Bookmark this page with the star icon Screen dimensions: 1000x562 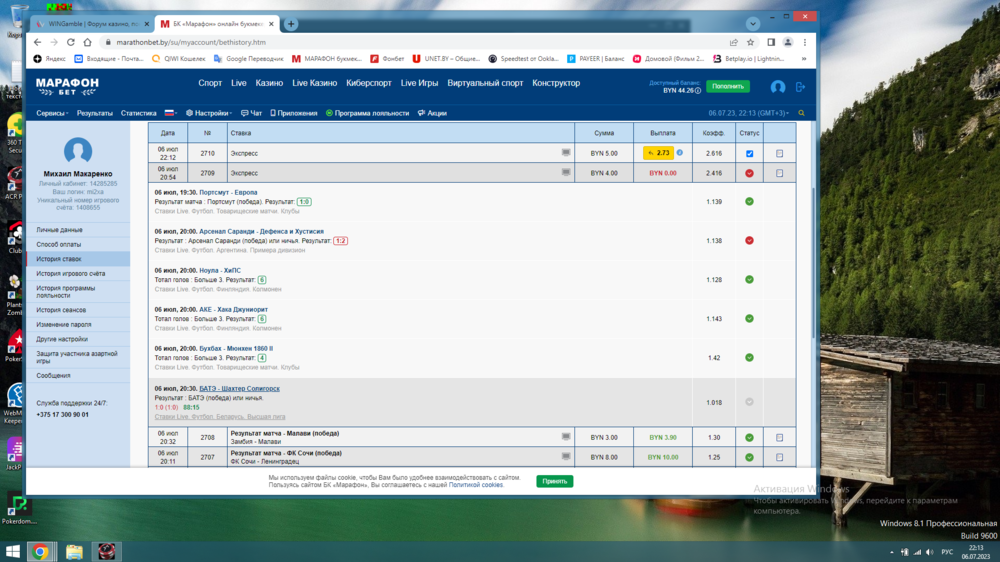pos(751,42)
